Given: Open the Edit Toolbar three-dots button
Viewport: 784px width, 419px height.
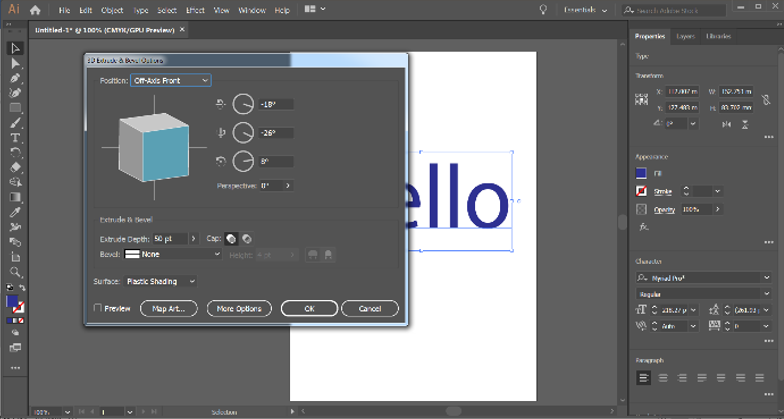Looking at the screenshot, I should [15, 368].
